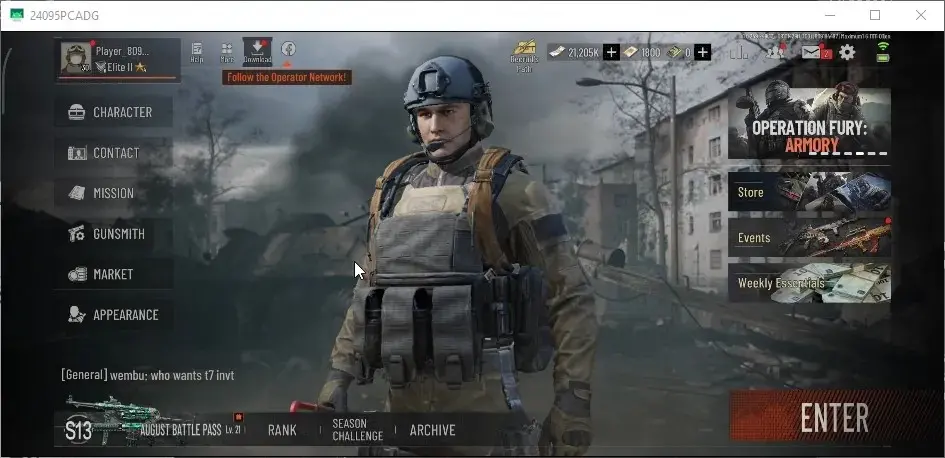Open the MARKET menu
The height and width of the screenshot is (458, 945).
pyautogui.click(x=113, y=274)
